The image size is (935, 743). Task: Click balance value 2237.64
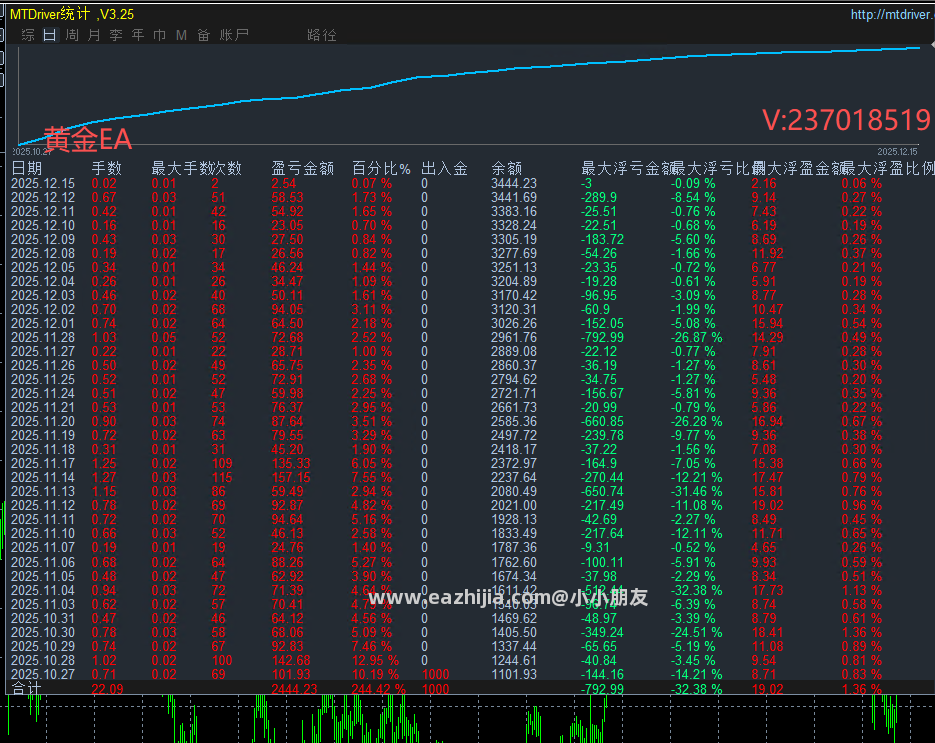[514, 478]
